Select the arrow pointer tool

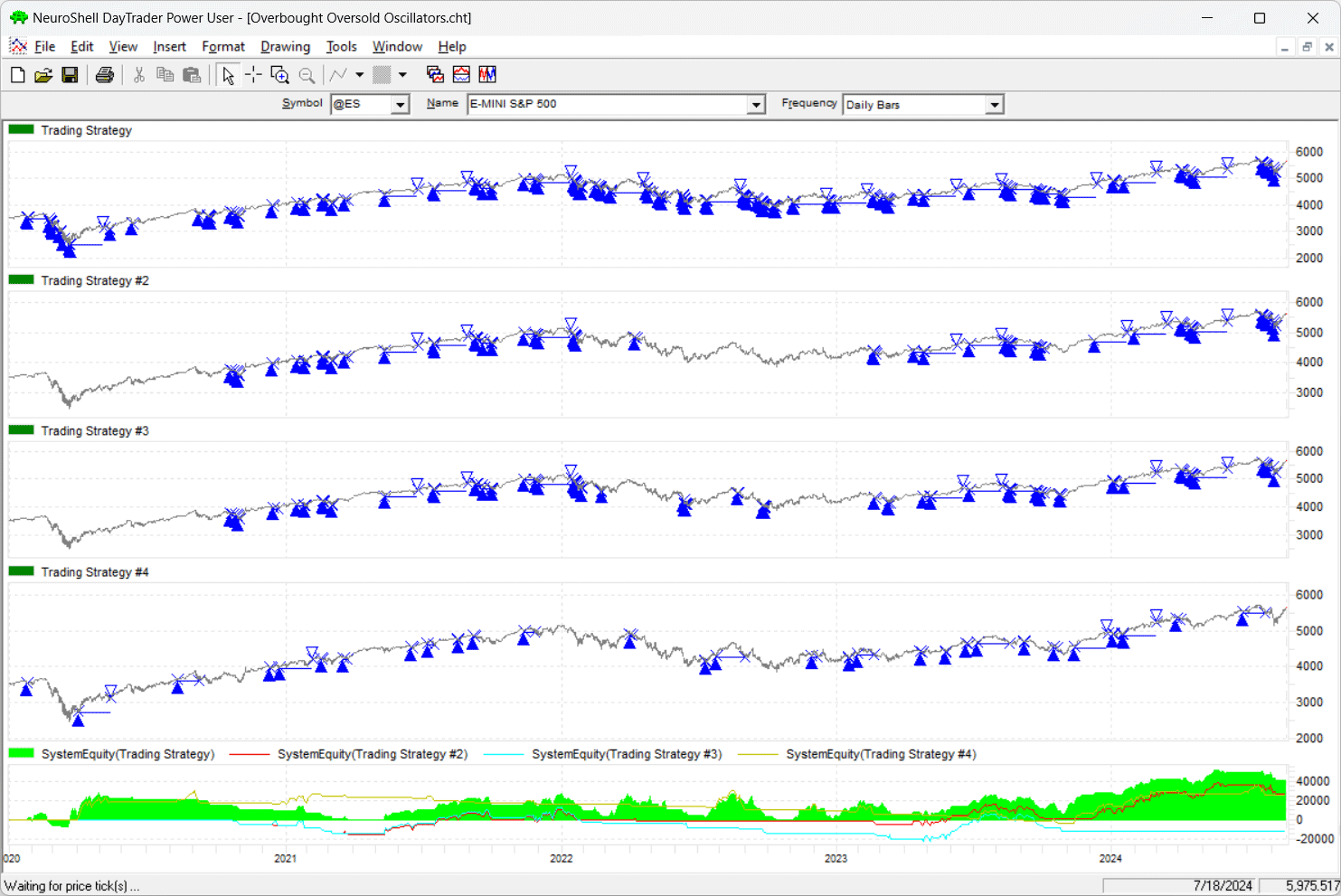(x=228, y=75)
